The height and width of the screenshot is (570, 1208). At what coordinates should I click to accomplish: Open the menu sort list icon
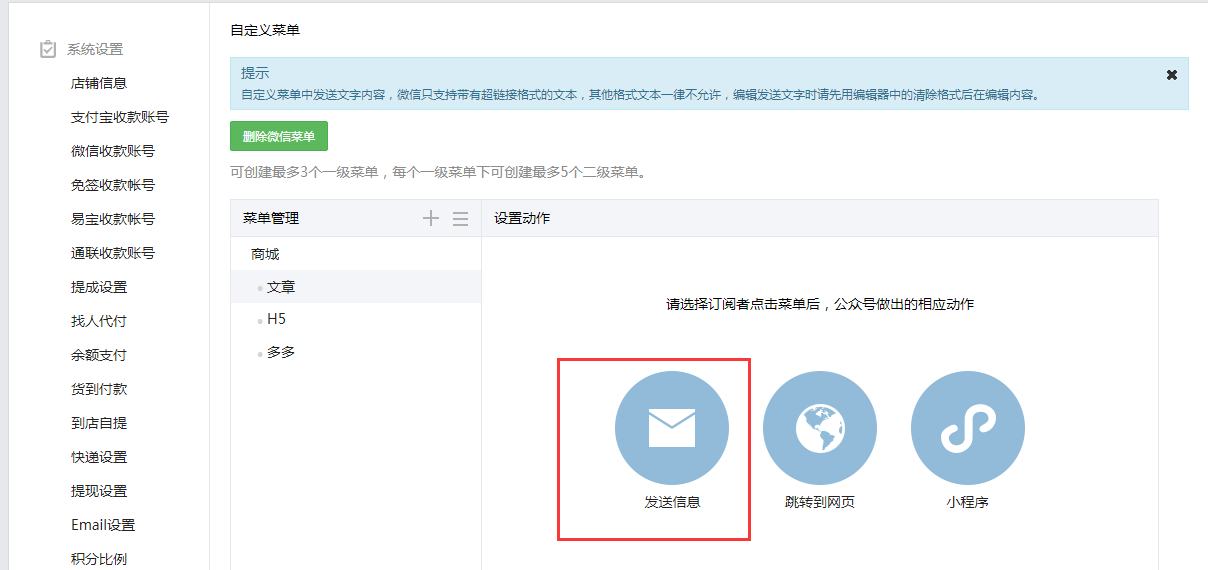click(460, 218)
